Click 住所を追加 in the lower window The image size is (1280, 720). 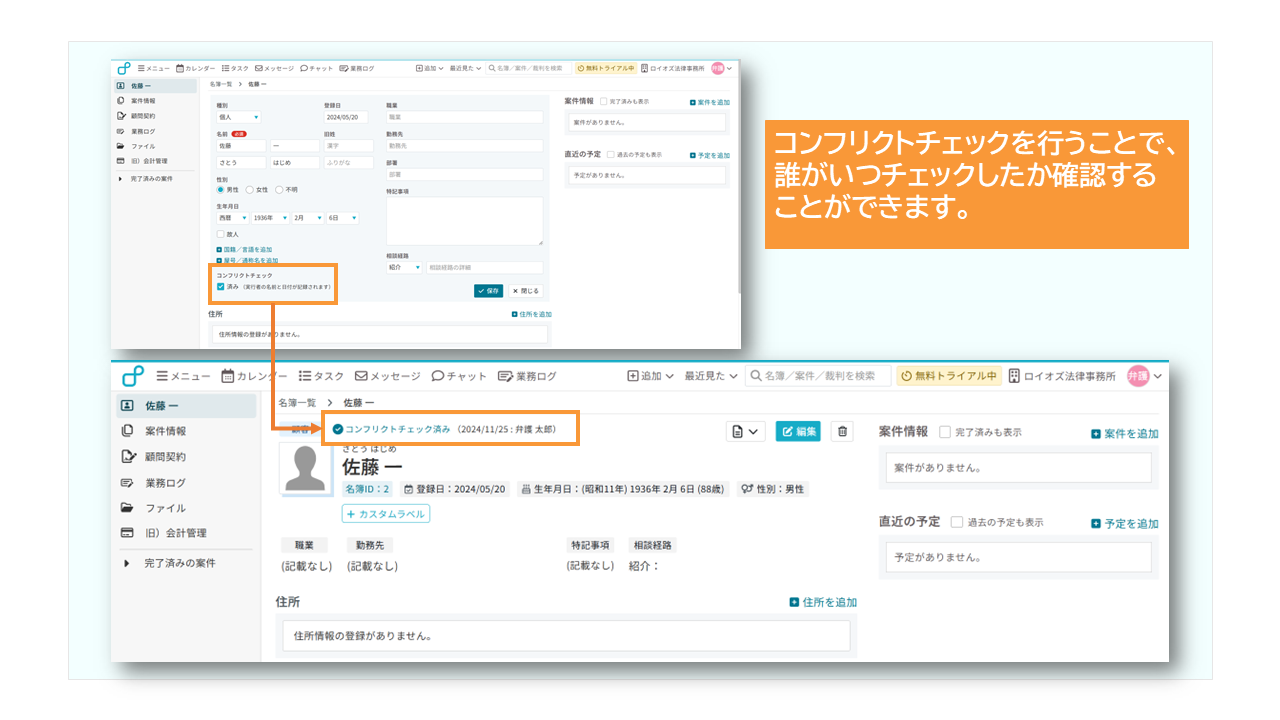point(823,602)
